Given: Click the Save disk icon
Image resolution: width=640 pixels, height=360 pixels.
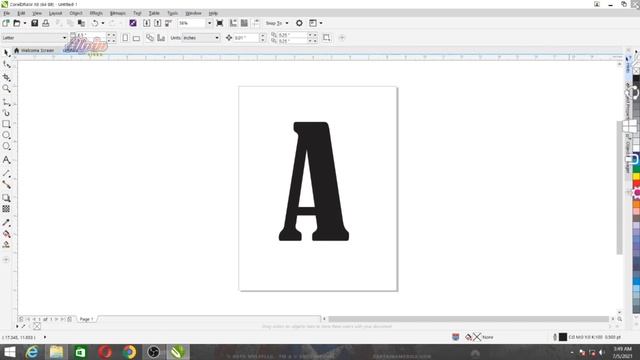Looking at the screenshot, I should pos(35,23).
